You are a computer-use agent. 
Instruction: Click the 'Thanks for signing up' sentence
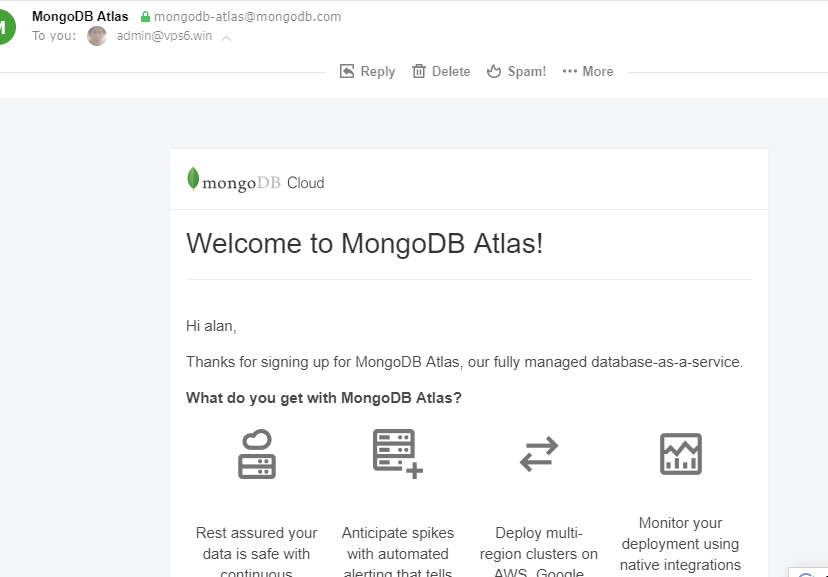[464, 362]
